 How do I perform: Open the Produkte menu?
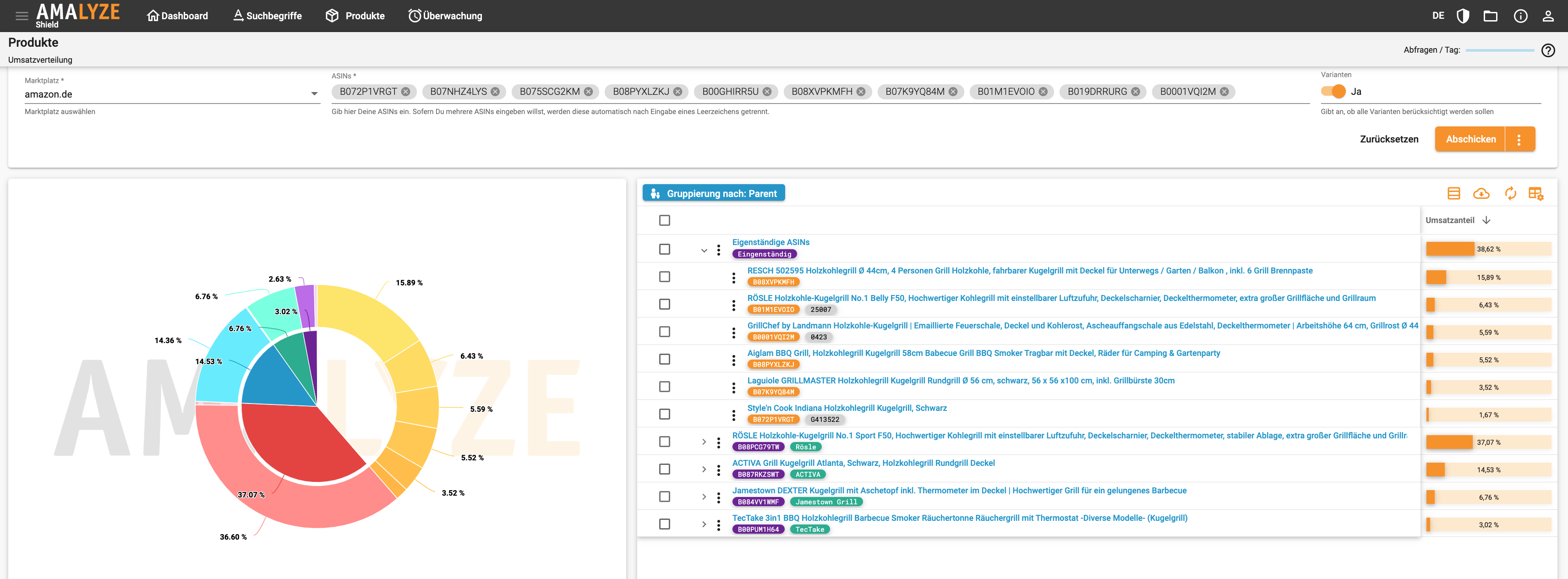click(355, 16)
